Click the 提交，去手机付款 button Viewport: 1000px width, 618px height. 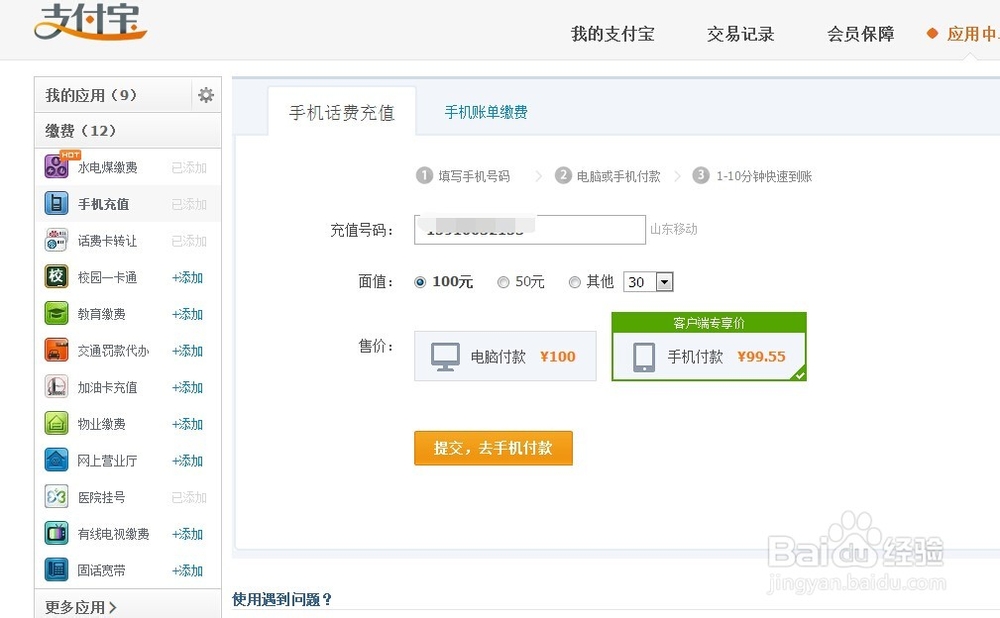pyautogui.click(x=493, y=448)
